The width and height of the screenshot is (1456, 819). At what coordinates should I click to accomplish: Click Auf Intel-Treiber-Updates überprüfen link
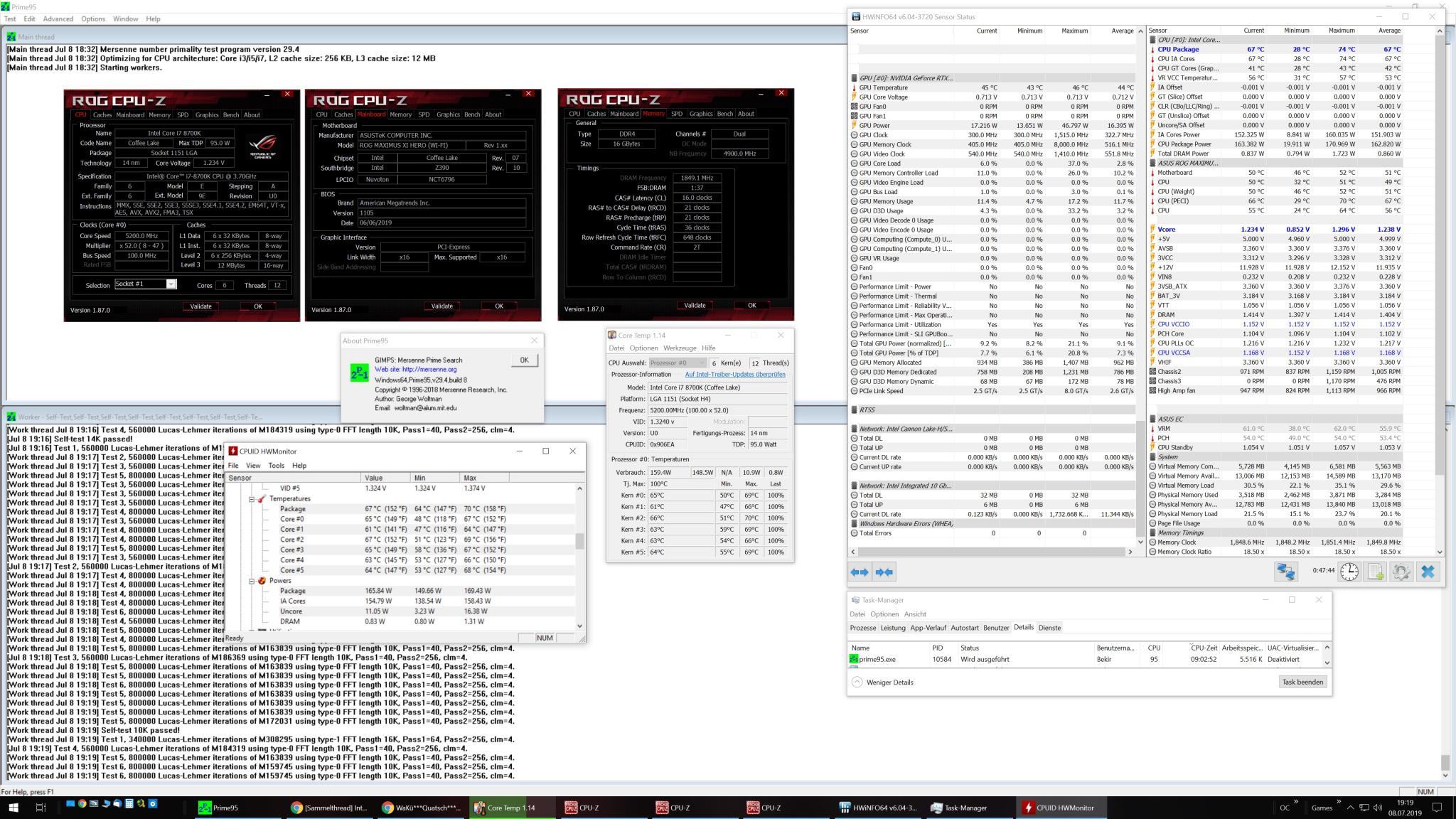click(735, 375)
